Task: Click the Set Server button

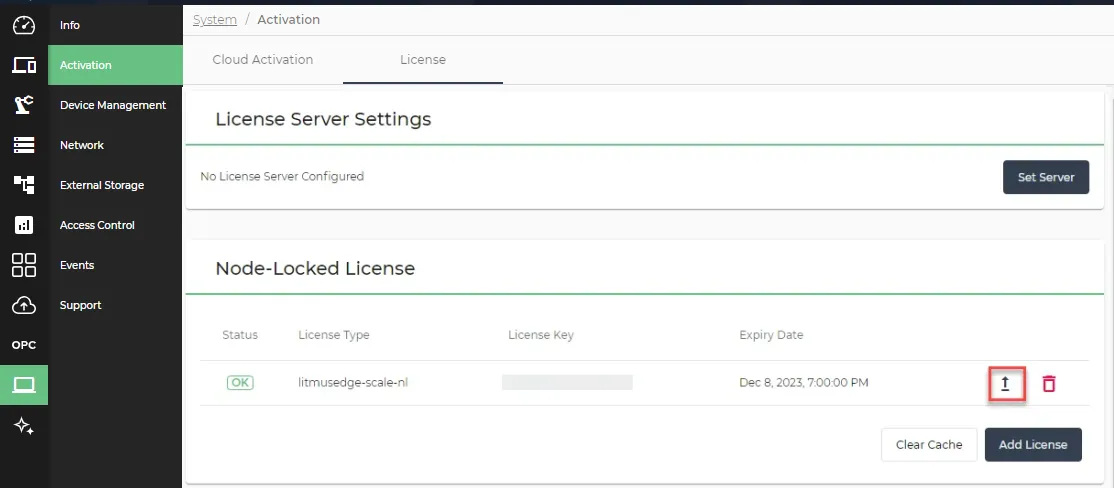Action: pyautogui.click(x=1046, y=177)
